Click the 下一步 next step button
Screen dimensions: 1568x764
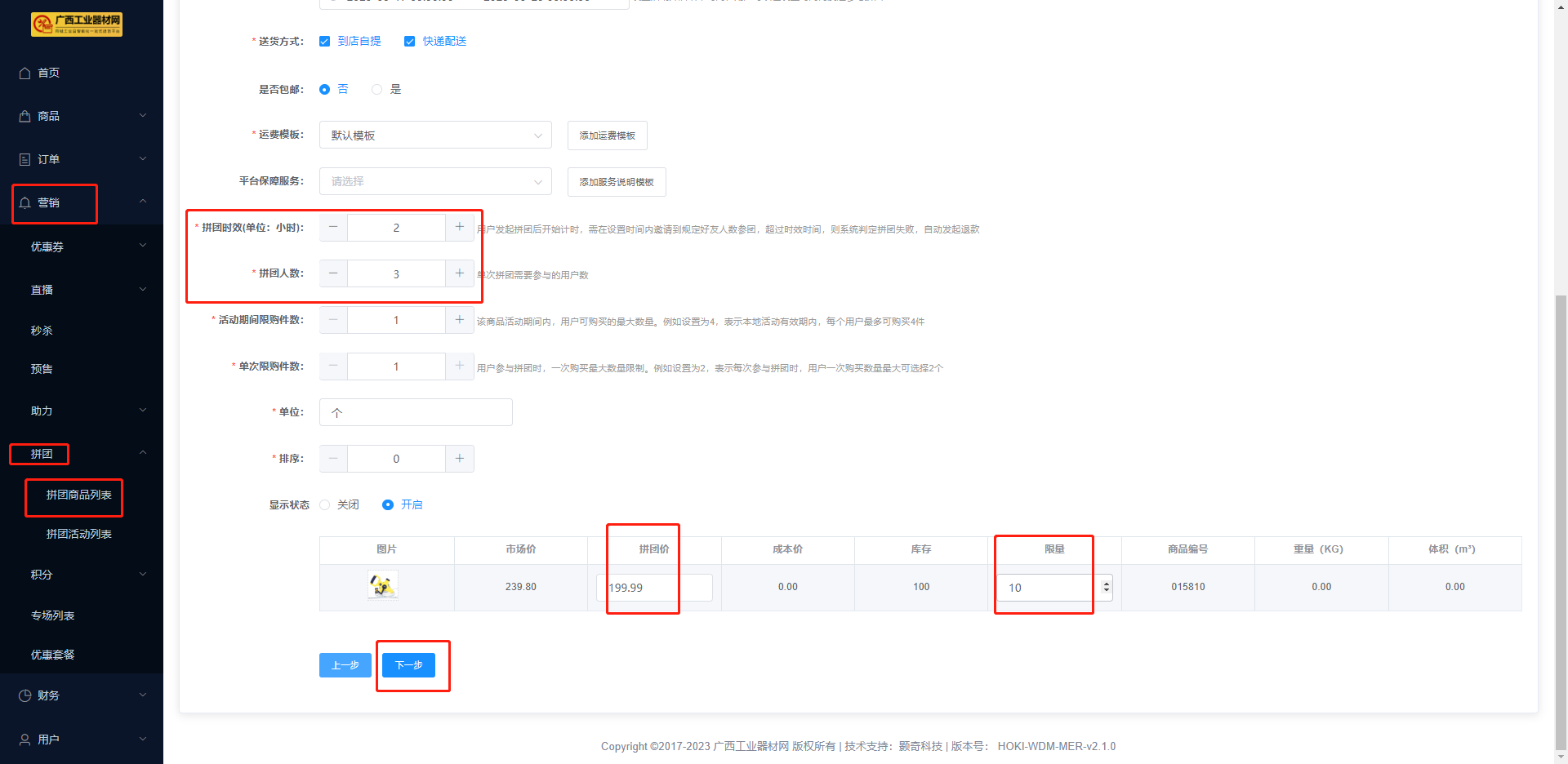coord(408,665)
